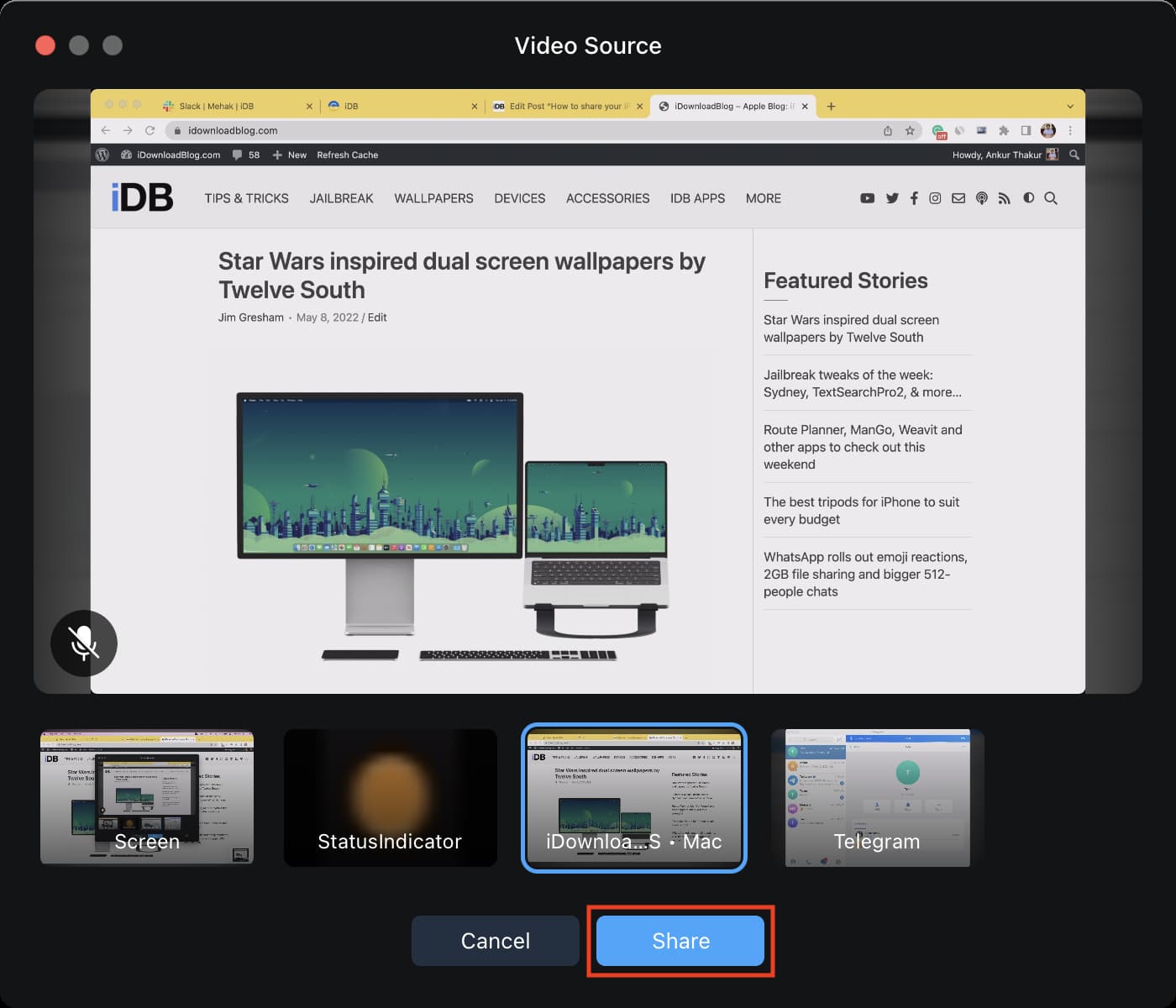
Task: Open featured story Star Wars inspired wallpapers
Action: click(851, 328)
